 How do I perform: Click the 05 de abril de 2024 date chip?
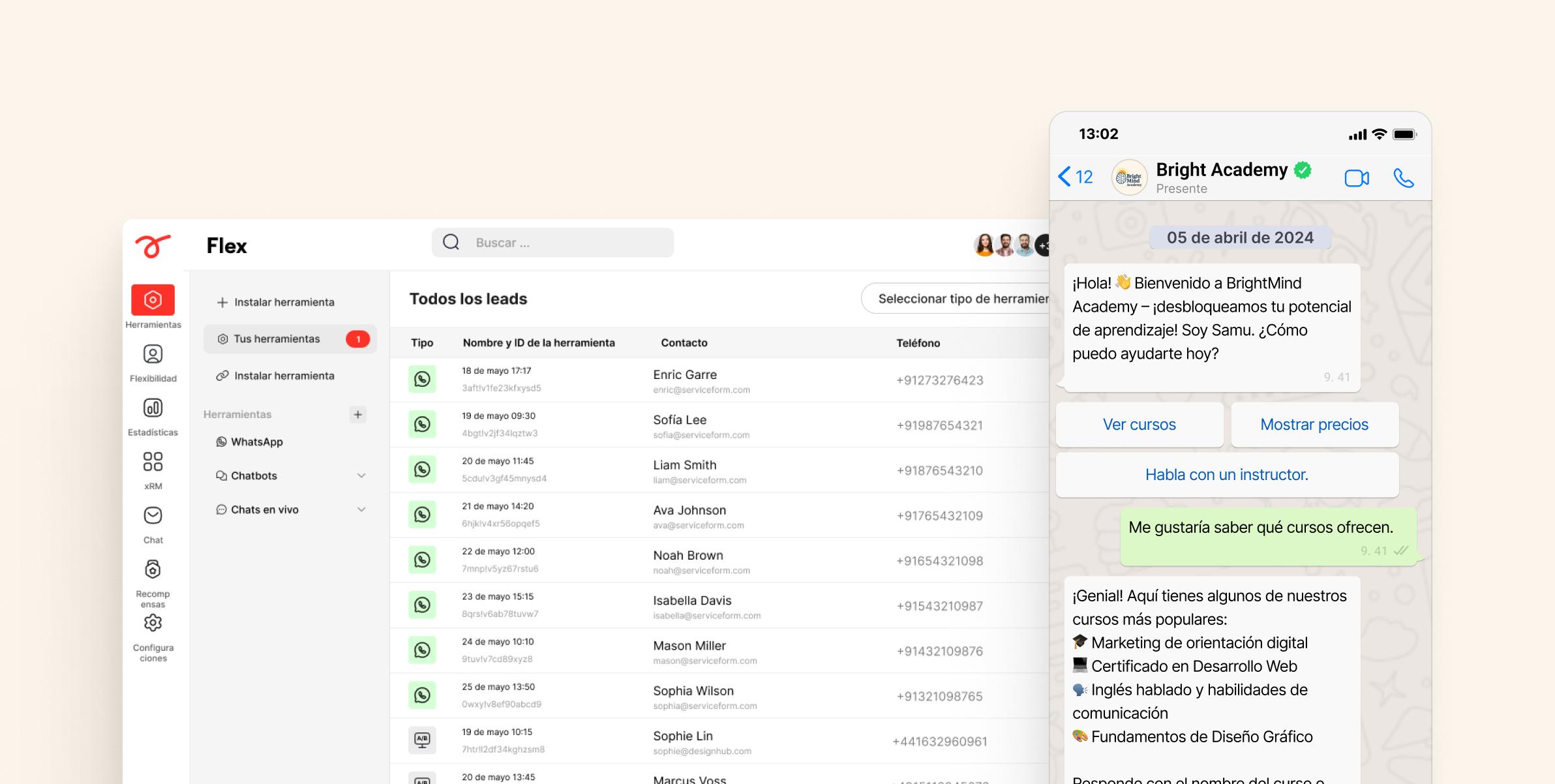(1240, 237)
